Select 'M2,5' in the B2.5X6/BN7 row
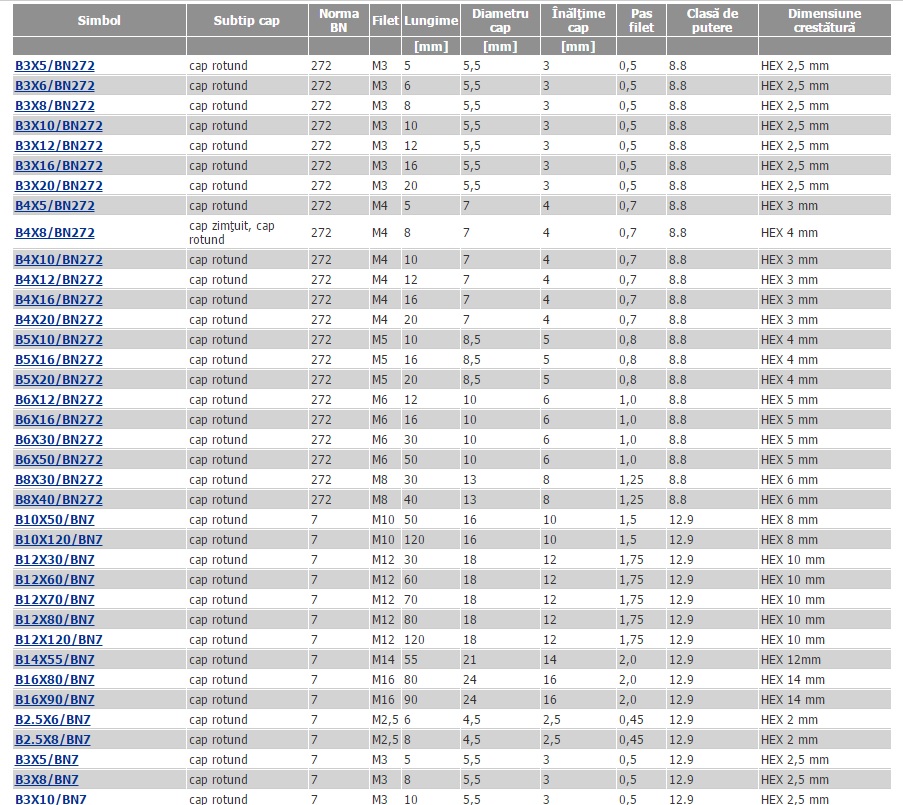Screen dimensions: 903x805 pyautogui.click(x=385, y=720)
